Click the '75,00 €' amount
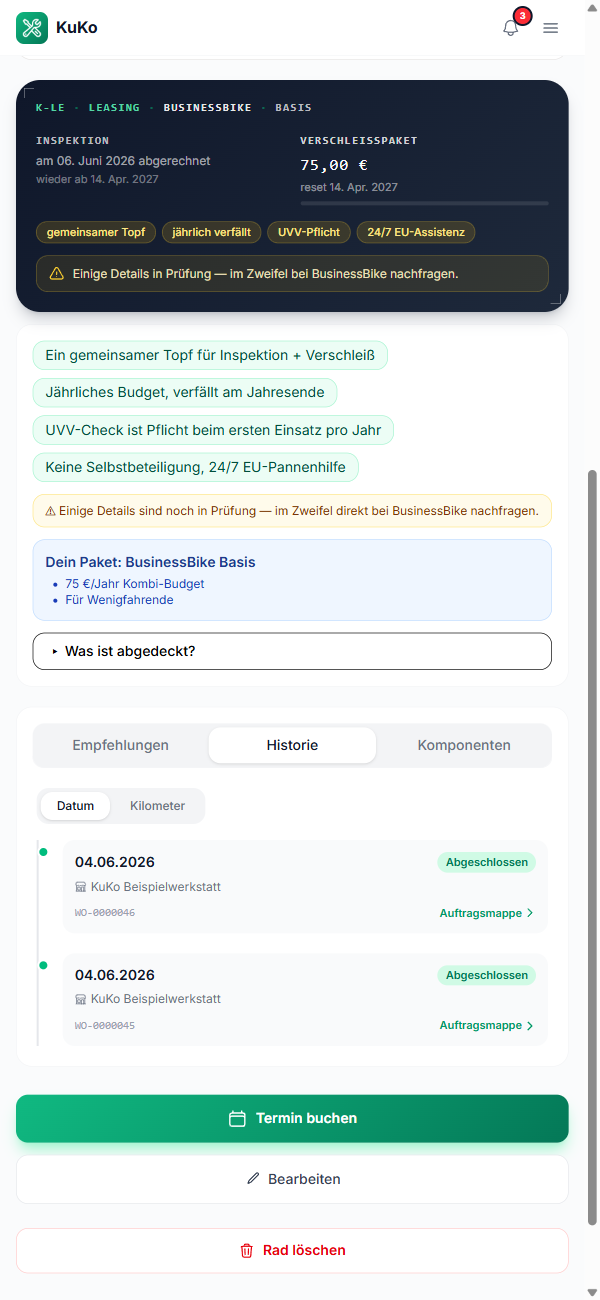600x1300 pixels. pos(334,165)
